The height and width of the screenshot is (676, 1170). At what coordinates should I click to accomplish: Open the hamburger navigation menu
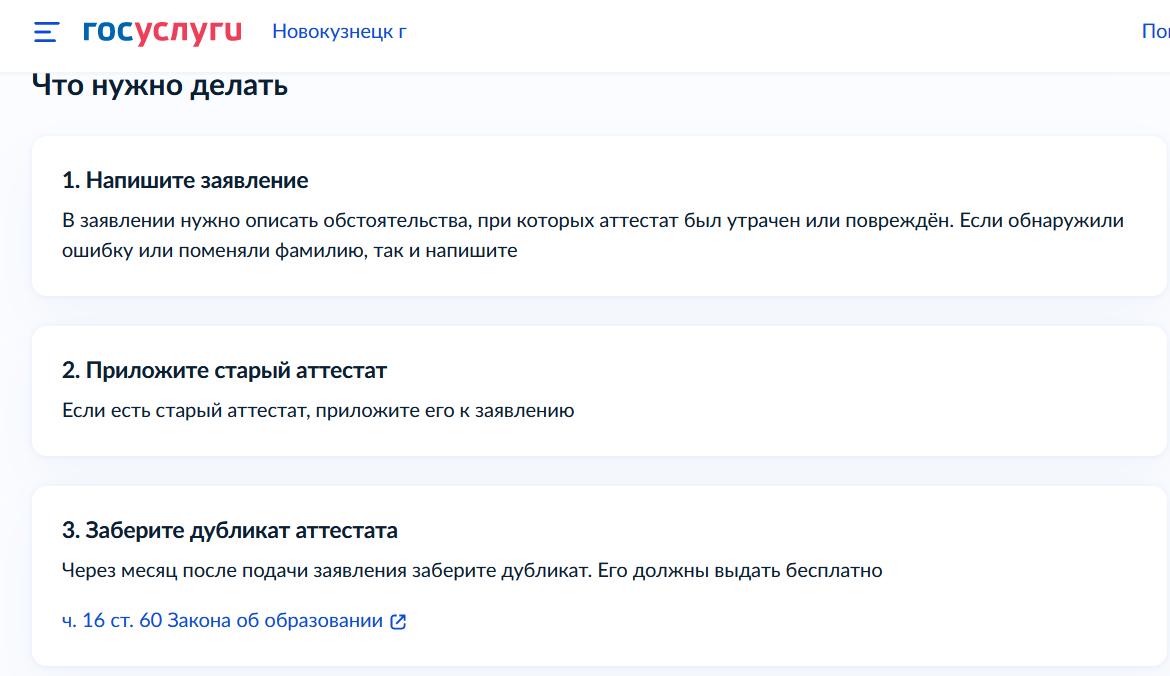(46, 32)
